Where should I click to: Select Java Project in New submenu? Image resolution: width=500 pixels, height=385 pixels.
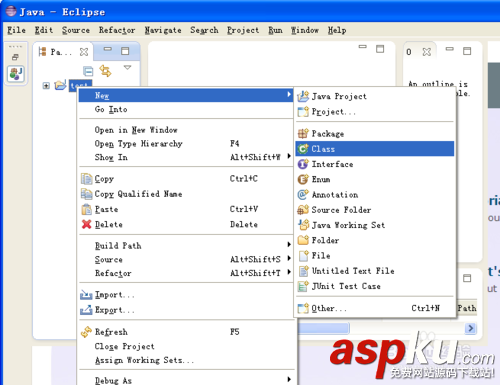375,96
